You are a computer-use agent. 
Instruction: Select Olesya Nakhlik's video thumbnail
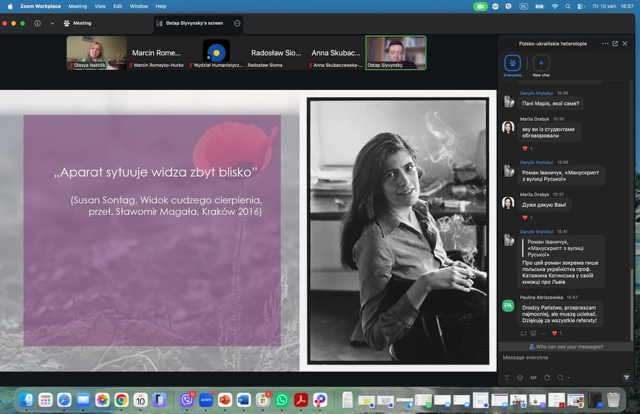point(97,53)
